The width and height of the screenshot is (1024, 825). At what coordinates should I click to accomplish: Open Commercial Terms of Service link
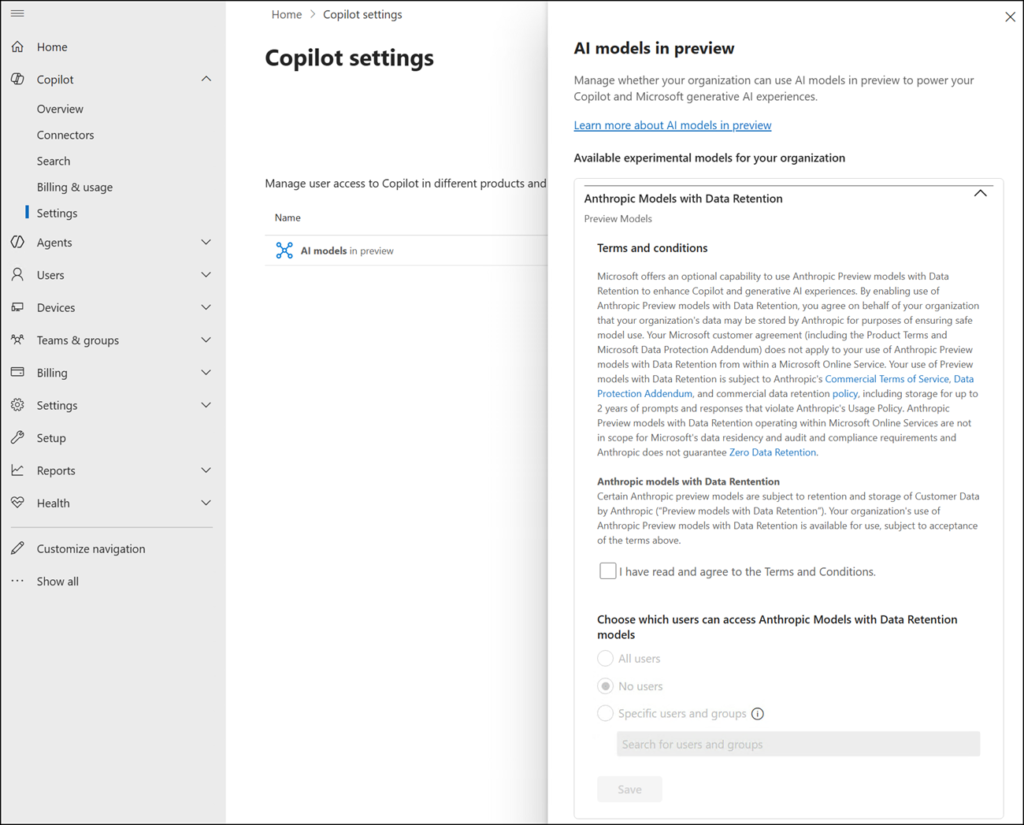coord(886,379)
